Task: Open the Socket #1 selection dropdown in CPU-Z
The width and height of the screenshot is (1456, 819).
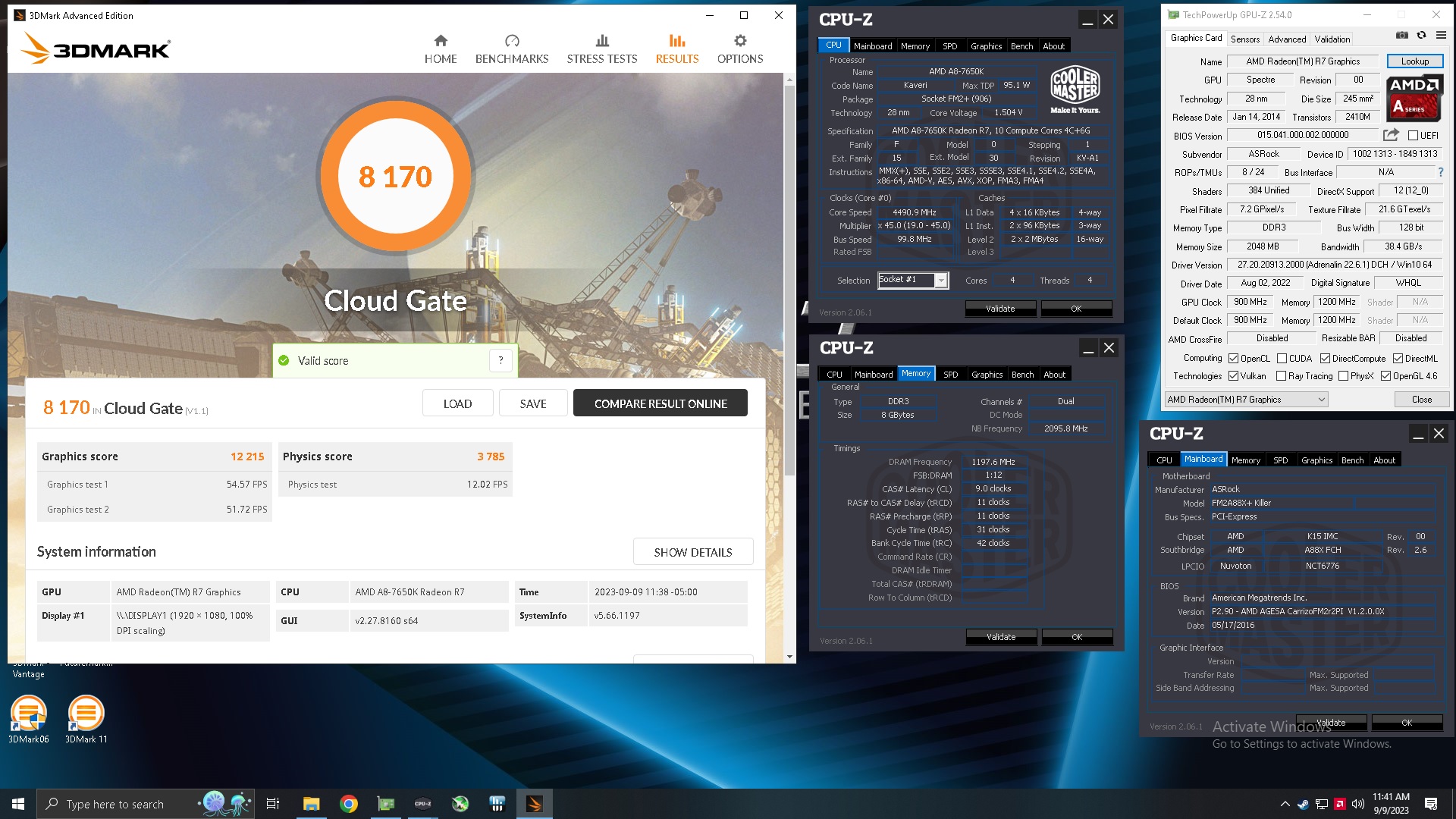Action: click(x=913, y=280)
